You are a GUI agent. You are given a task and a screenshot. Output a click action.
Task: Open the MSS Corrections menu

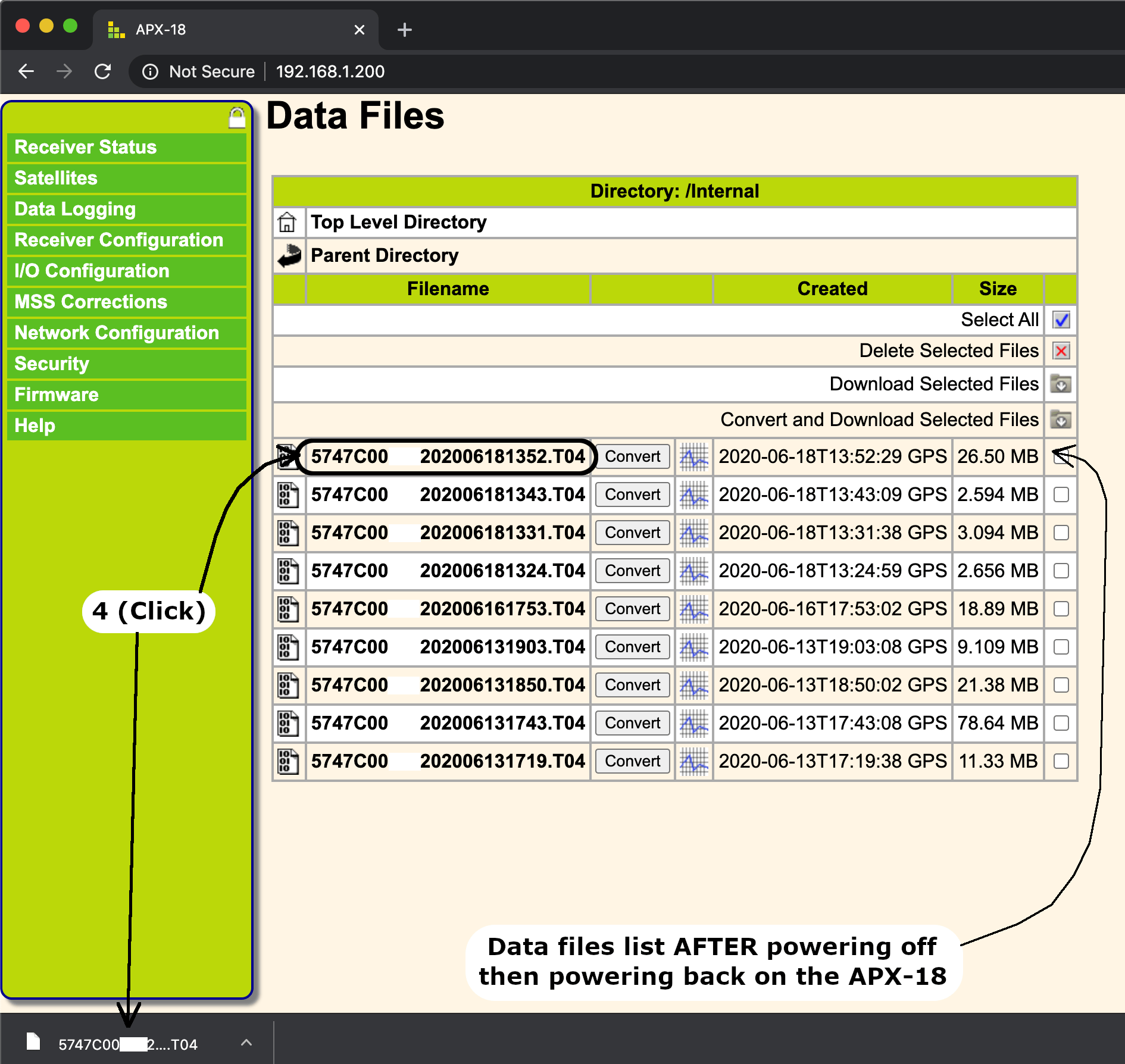[127, 302]
